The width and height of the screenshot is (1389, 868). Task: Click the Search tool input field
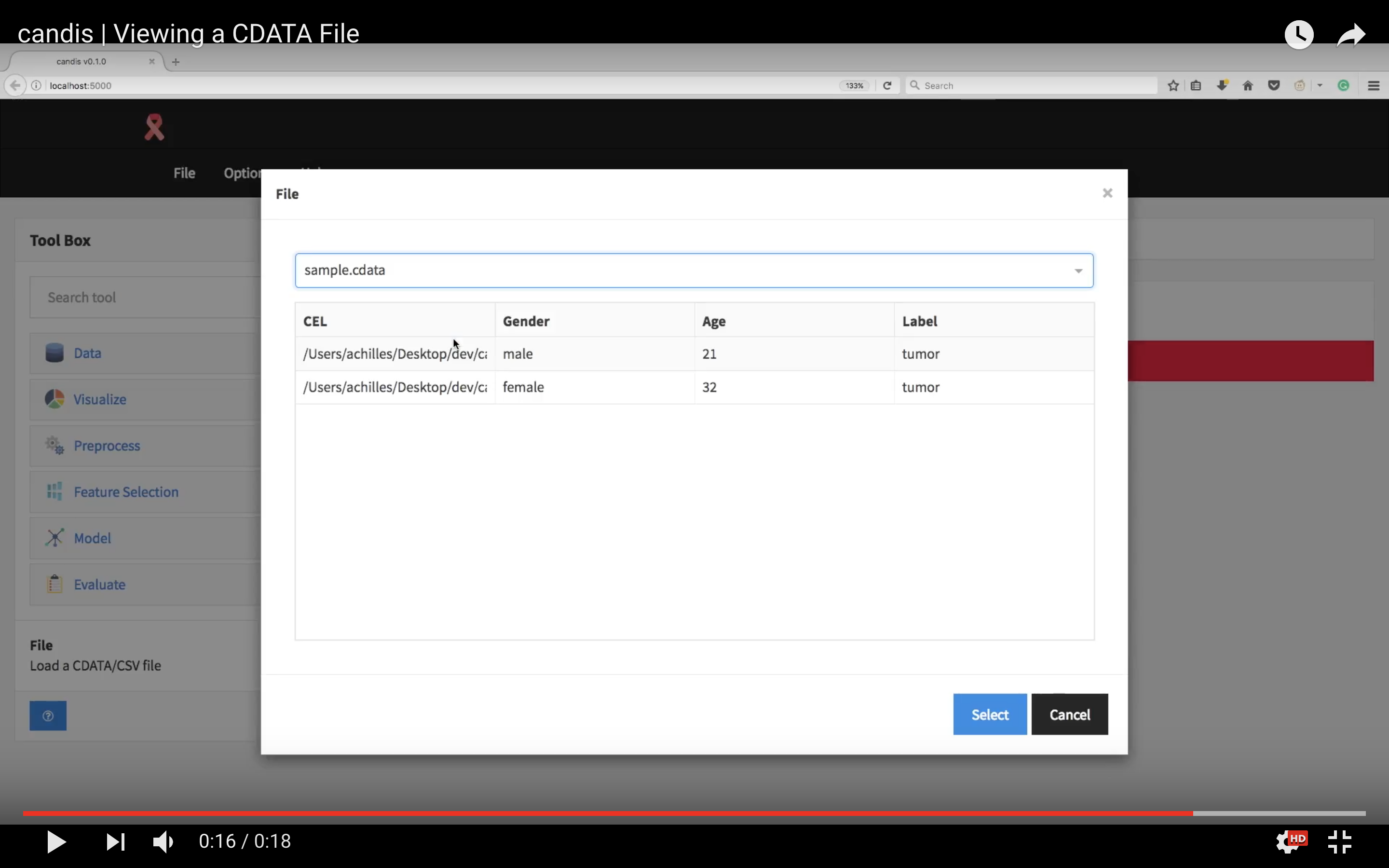(x=144, y=297)
